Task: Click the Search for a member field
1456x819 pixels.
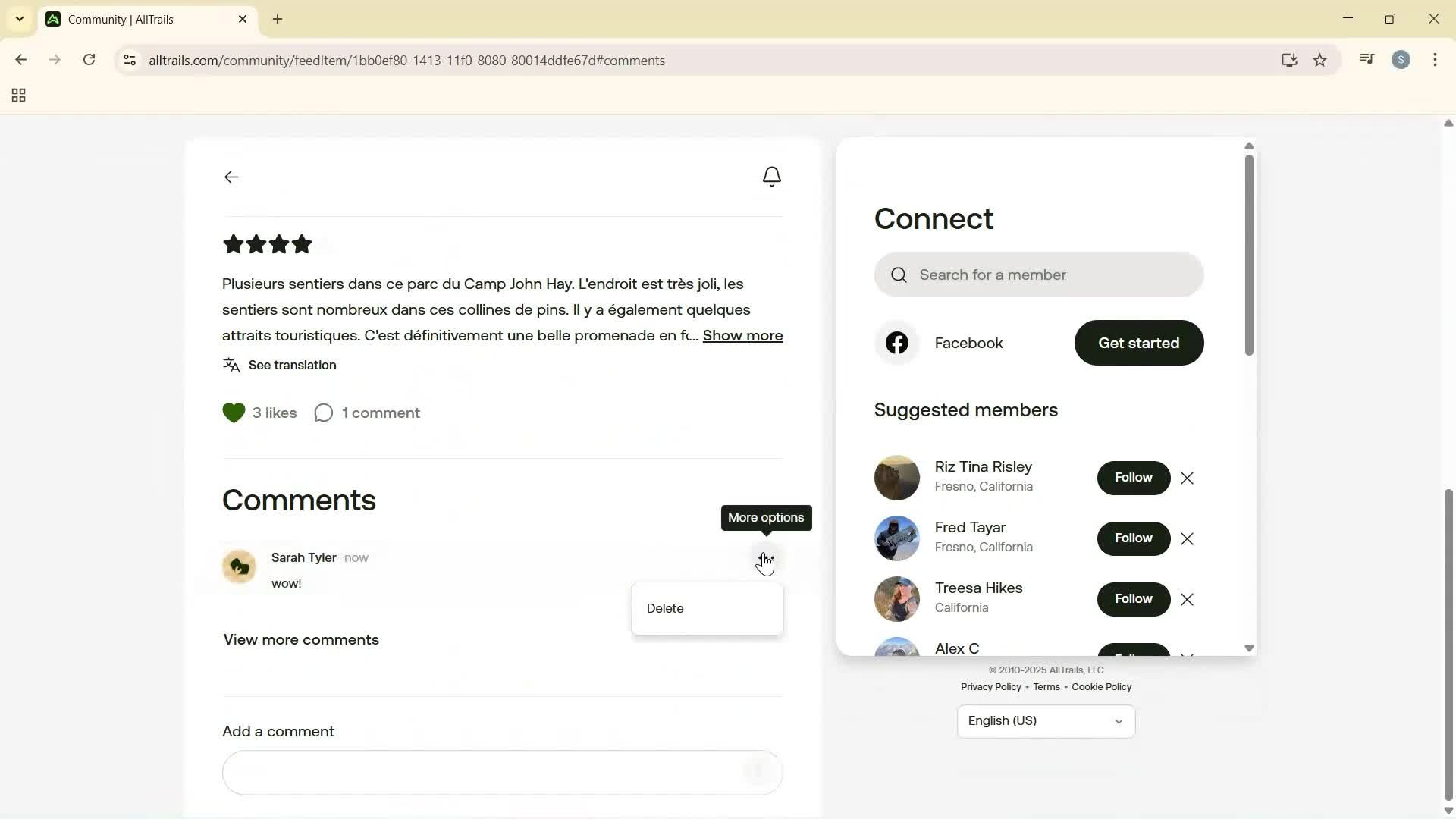Action: [1038, 275]
